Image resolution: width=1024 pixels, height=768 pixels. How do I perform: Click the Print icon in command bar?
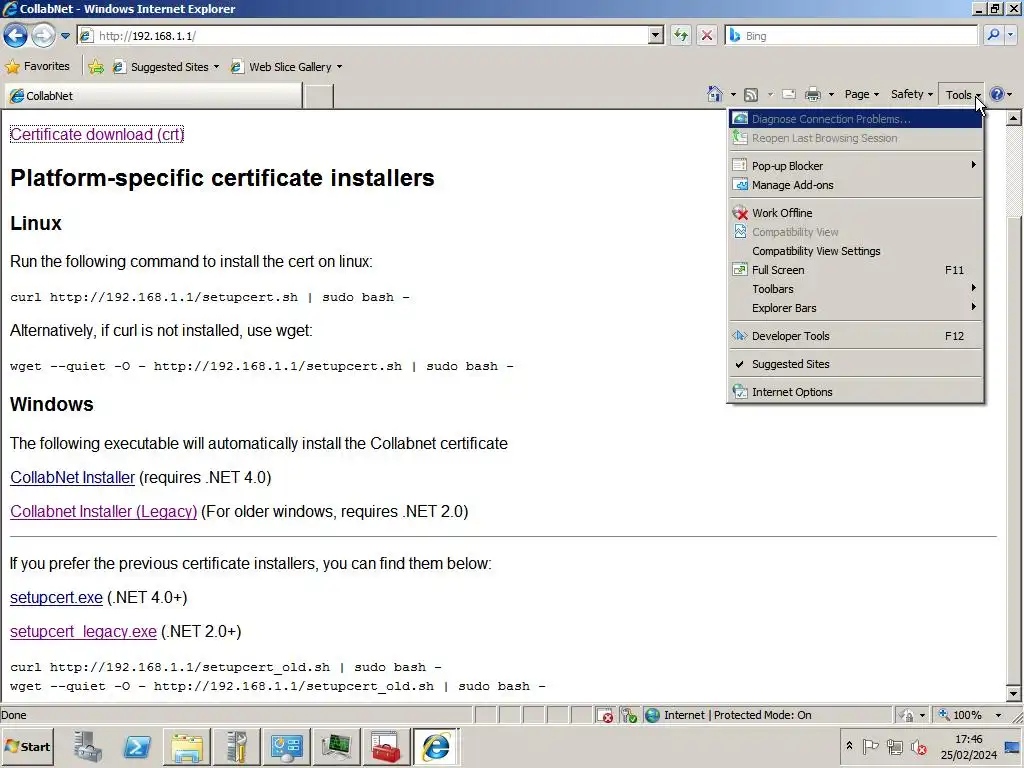(x=812, y=95)
